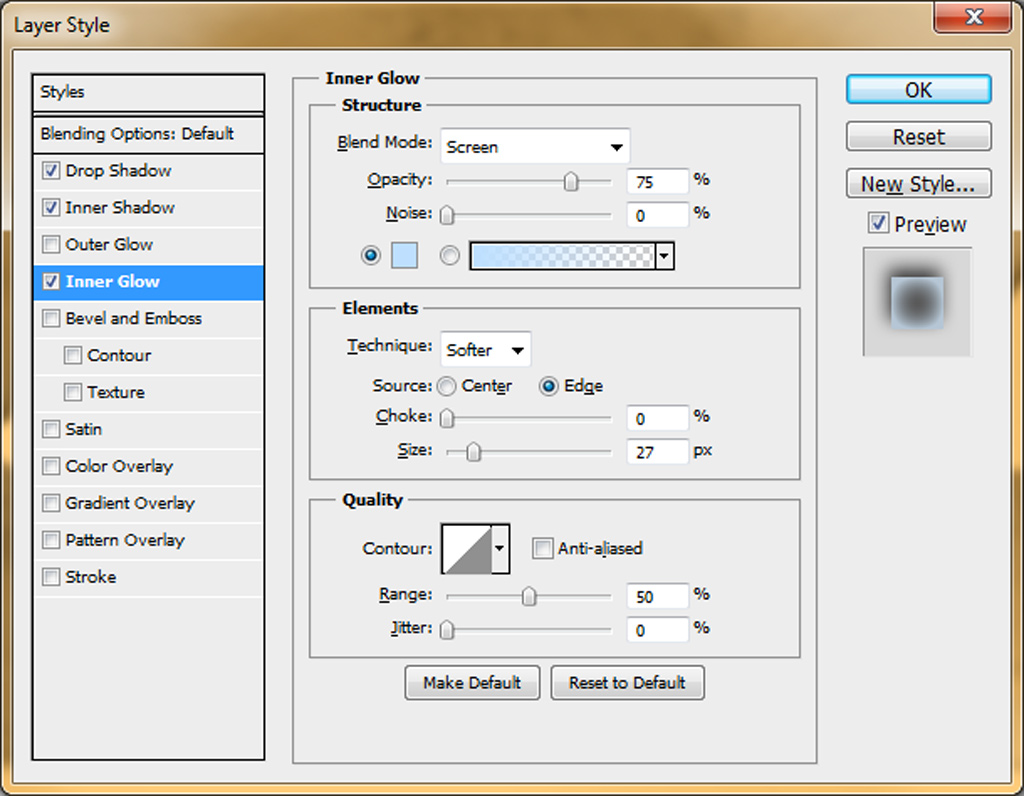Screen dimensions: 1024x796
Task: Click the Range slider handle
Action: point(529,596)
